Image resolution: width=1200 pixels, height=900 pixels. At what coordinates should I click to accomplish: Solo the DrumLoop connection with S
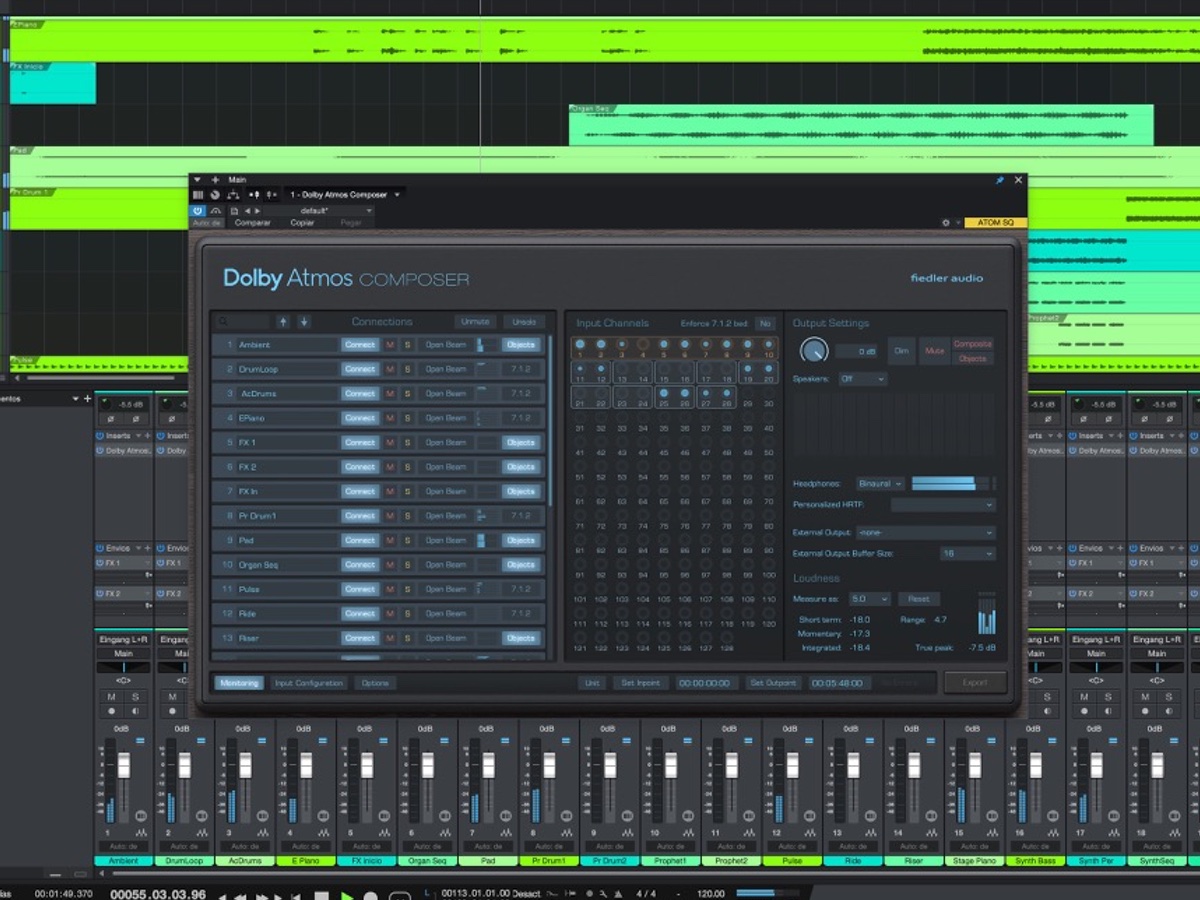click(x=407, y=369)
